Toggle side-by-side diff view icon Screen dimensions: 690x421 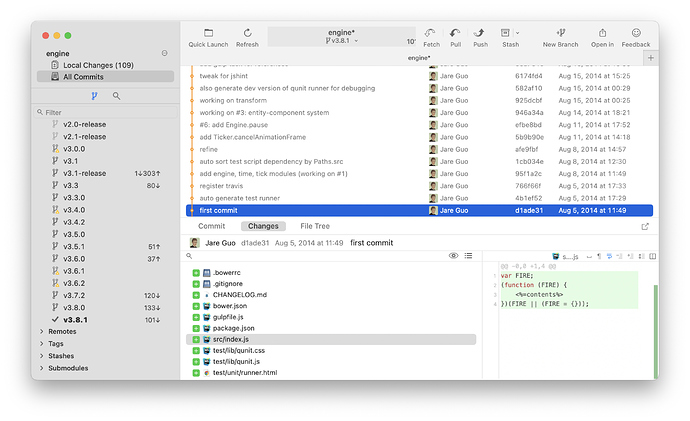[x=653, y=256]
